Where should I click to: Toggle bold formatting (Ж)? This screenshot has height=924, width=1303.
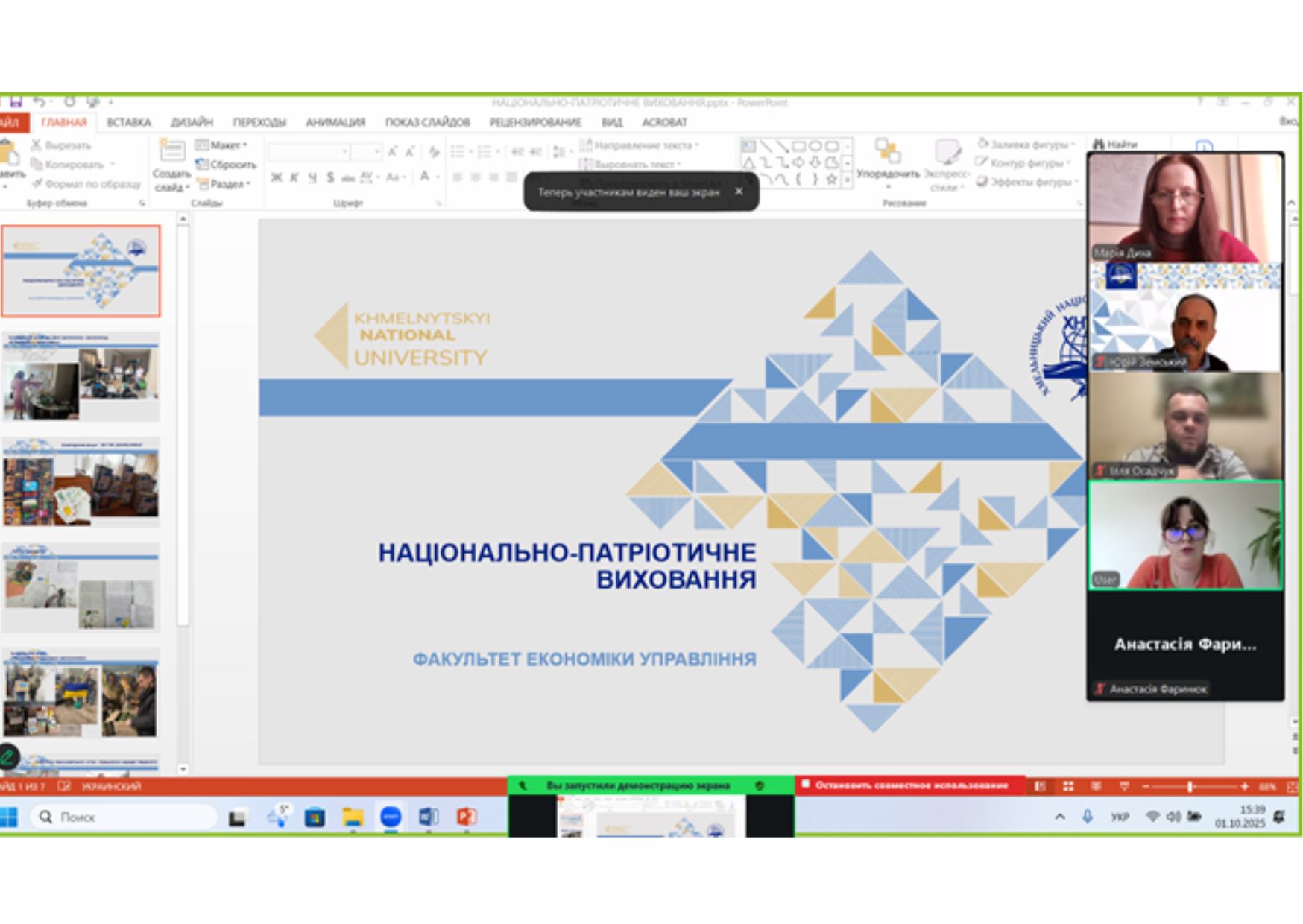pos(277,177)
